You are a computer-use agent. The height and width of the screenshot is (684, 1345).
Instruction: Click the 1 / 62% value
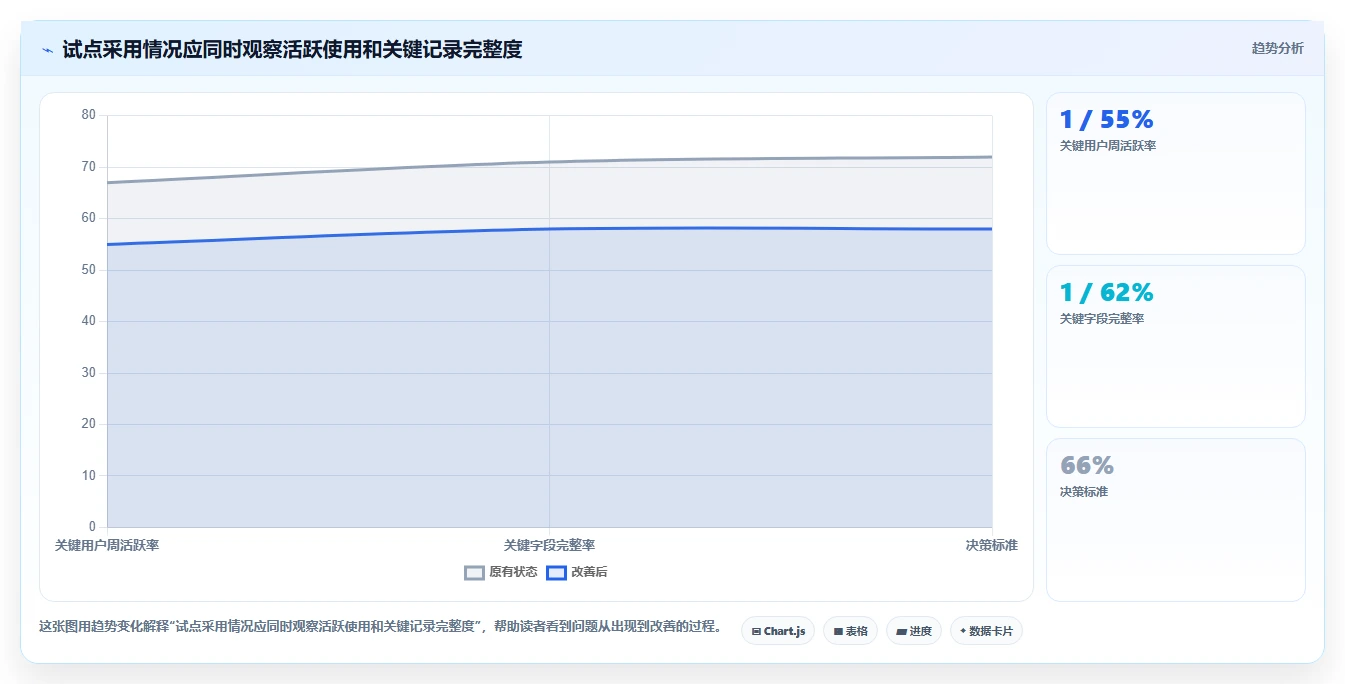1106,293
